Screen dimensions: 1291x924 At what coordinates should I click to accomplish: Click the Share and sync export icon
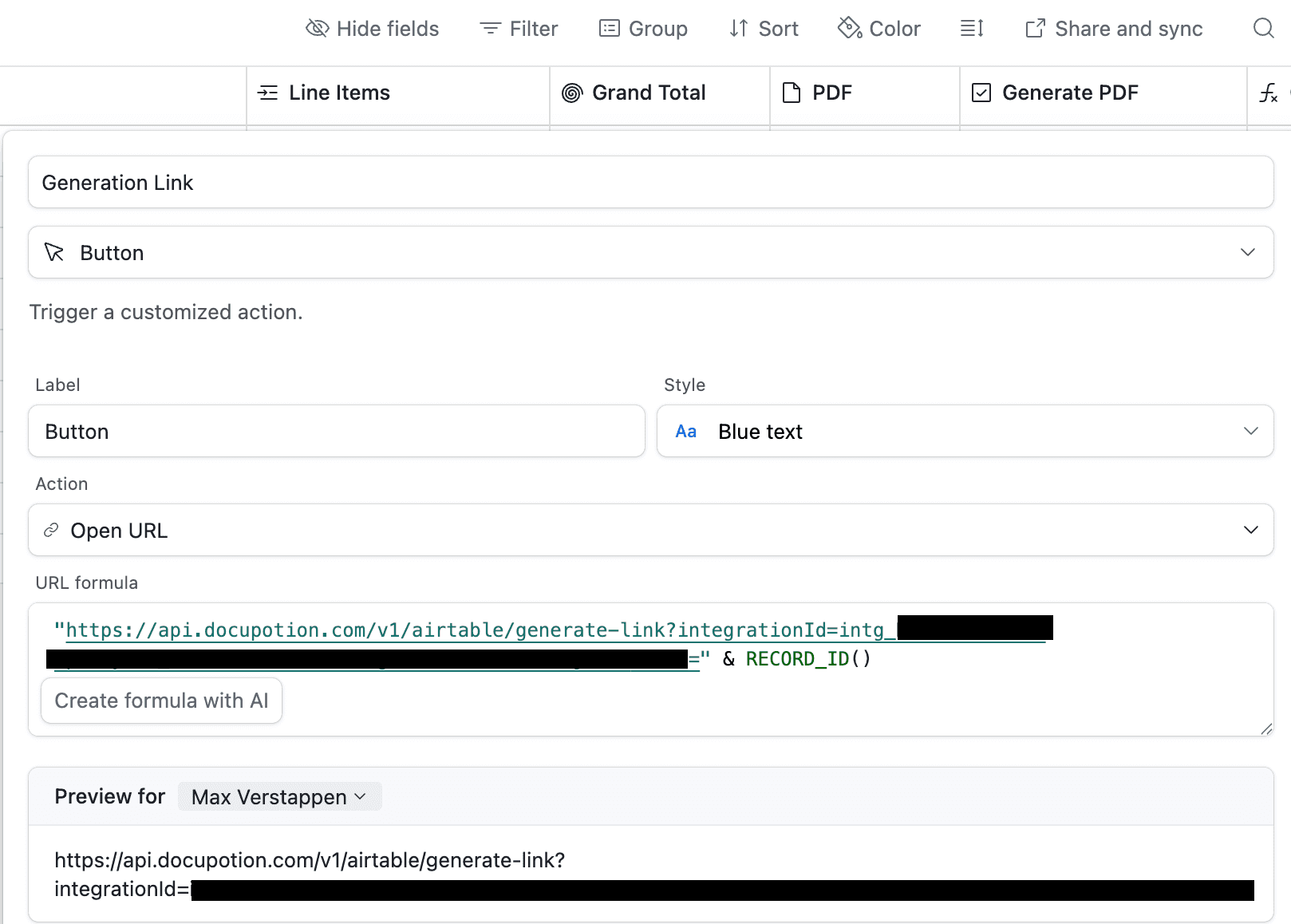pos(1035,29)
